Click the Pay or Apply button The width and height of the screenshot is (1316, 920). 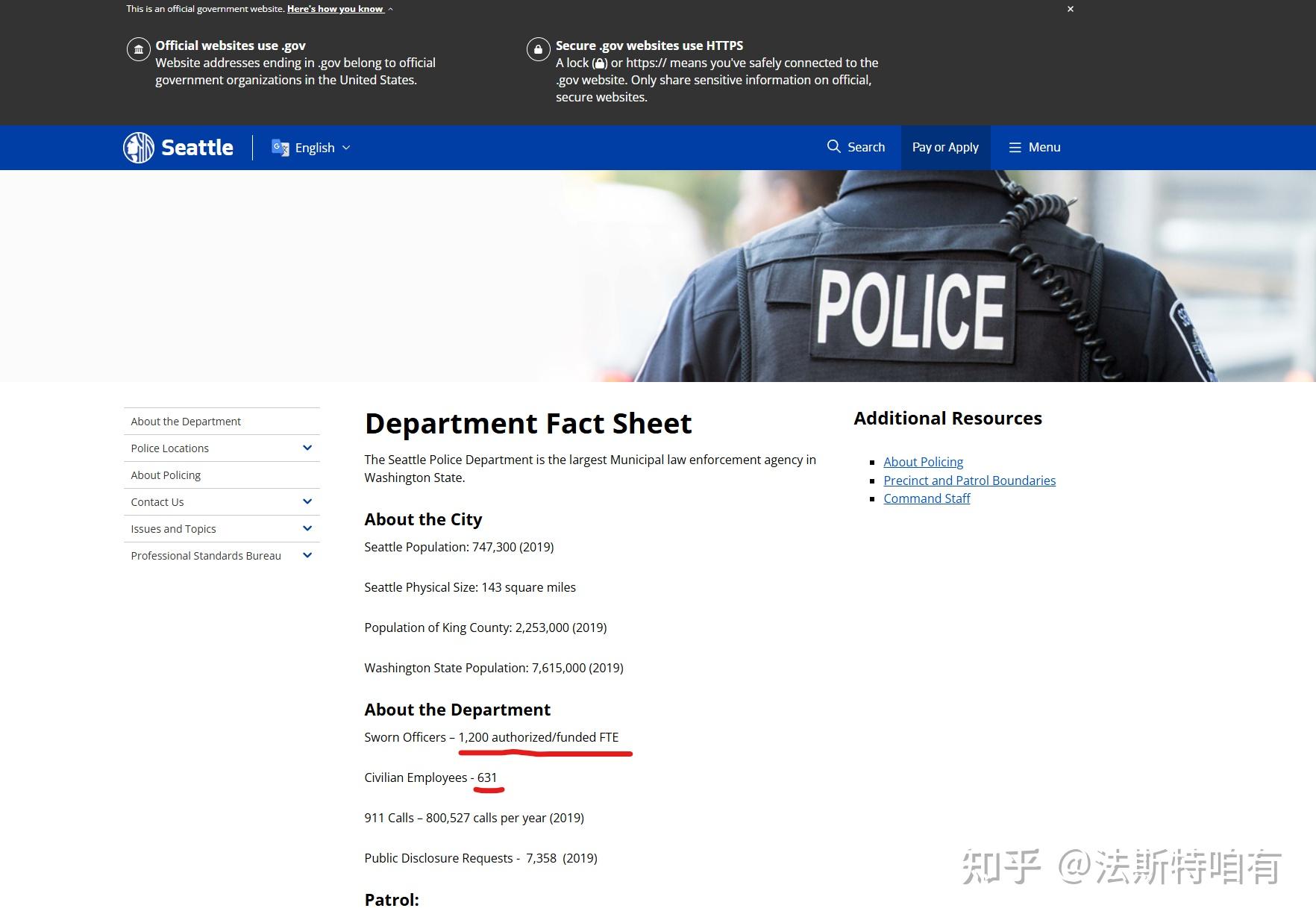(x=945, y=148)
